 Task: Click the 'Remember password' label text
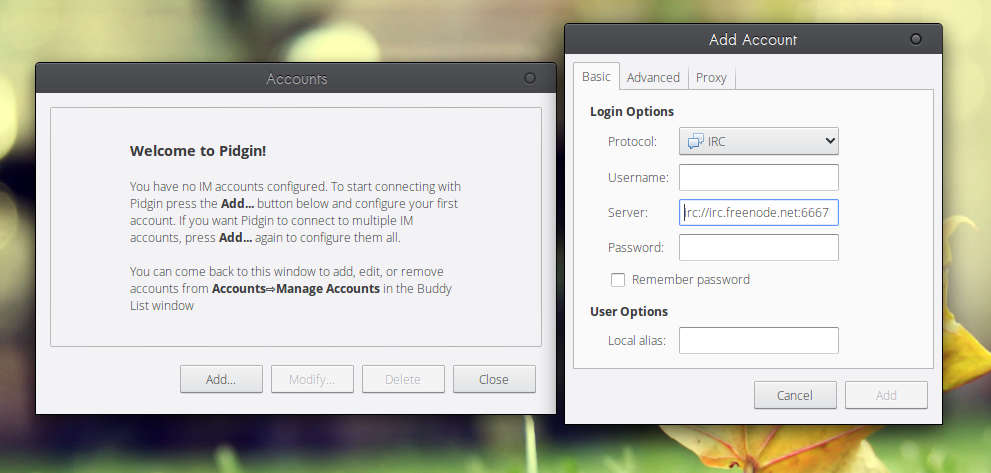[x=691, y=280]
